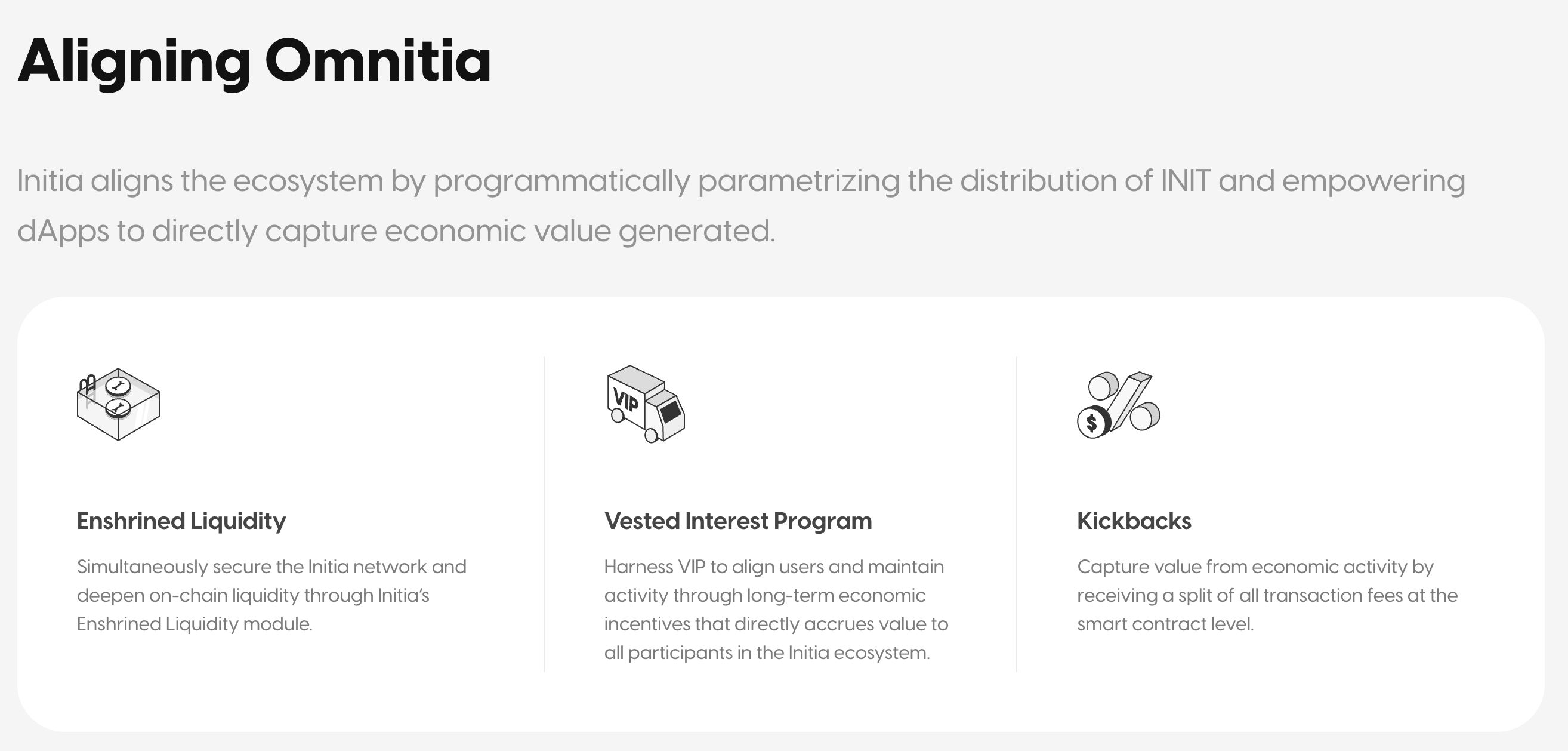This screenshot has width=1568, height=751.
Task: Click the dollar coin in Kickbacks icon
Action: [1092, 422]
